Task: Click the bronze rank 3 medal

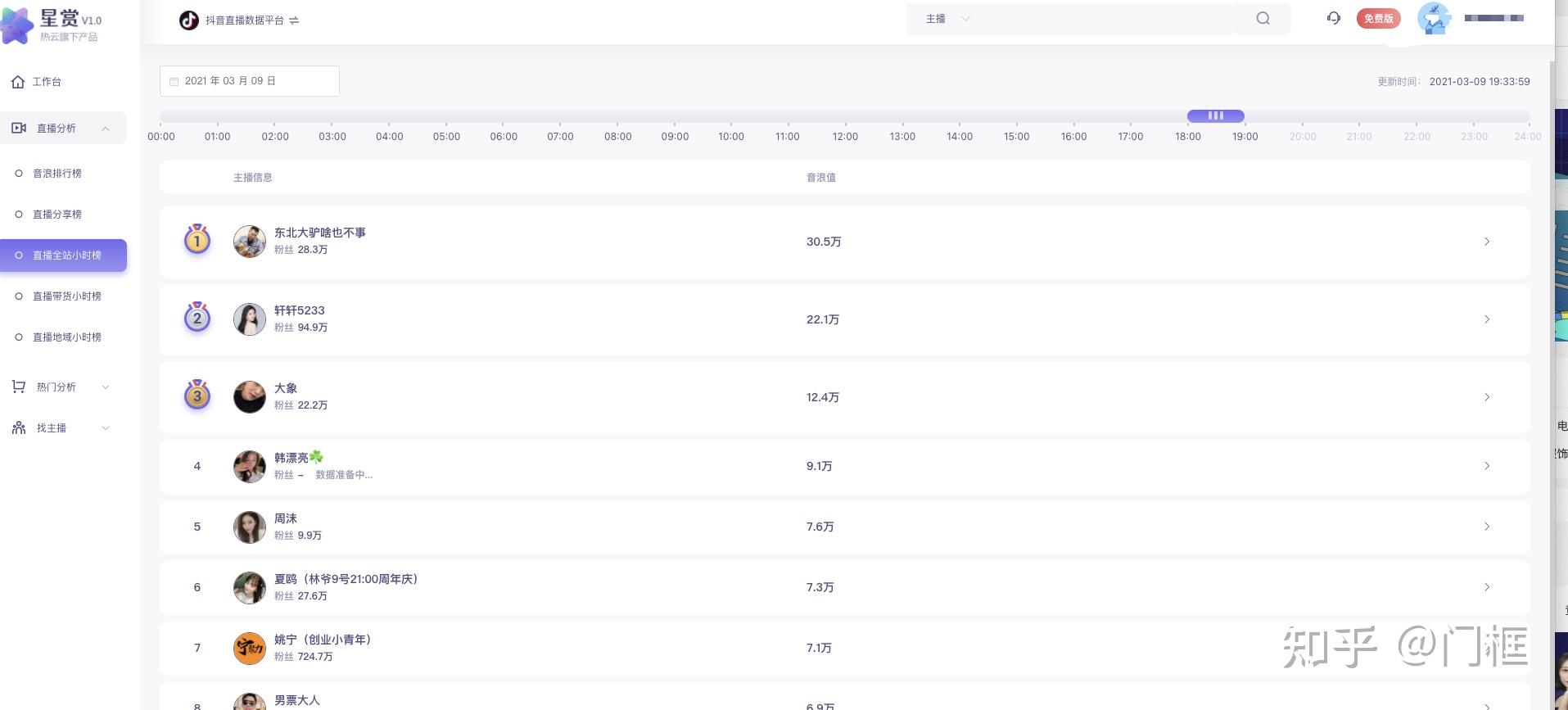Action: (197, 396)
